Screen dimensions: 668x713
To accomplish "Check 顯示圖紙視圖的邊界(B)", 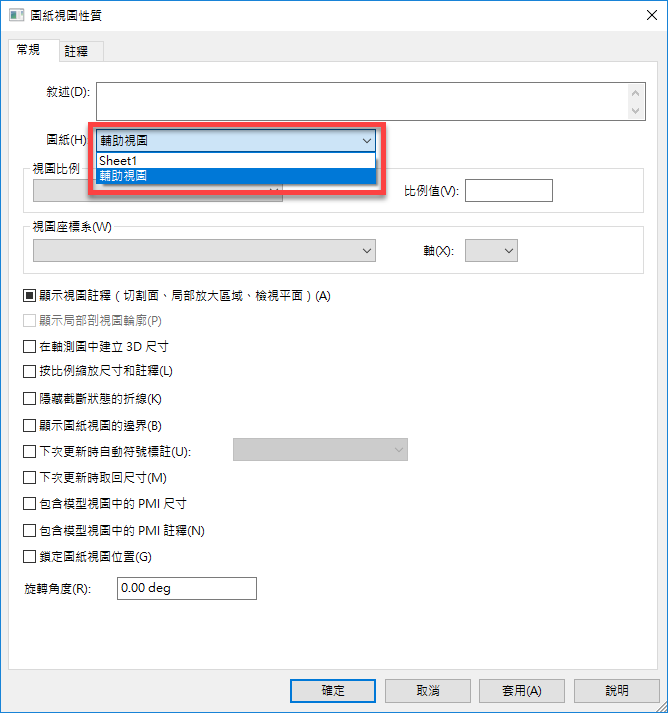I will coord(29,426).
